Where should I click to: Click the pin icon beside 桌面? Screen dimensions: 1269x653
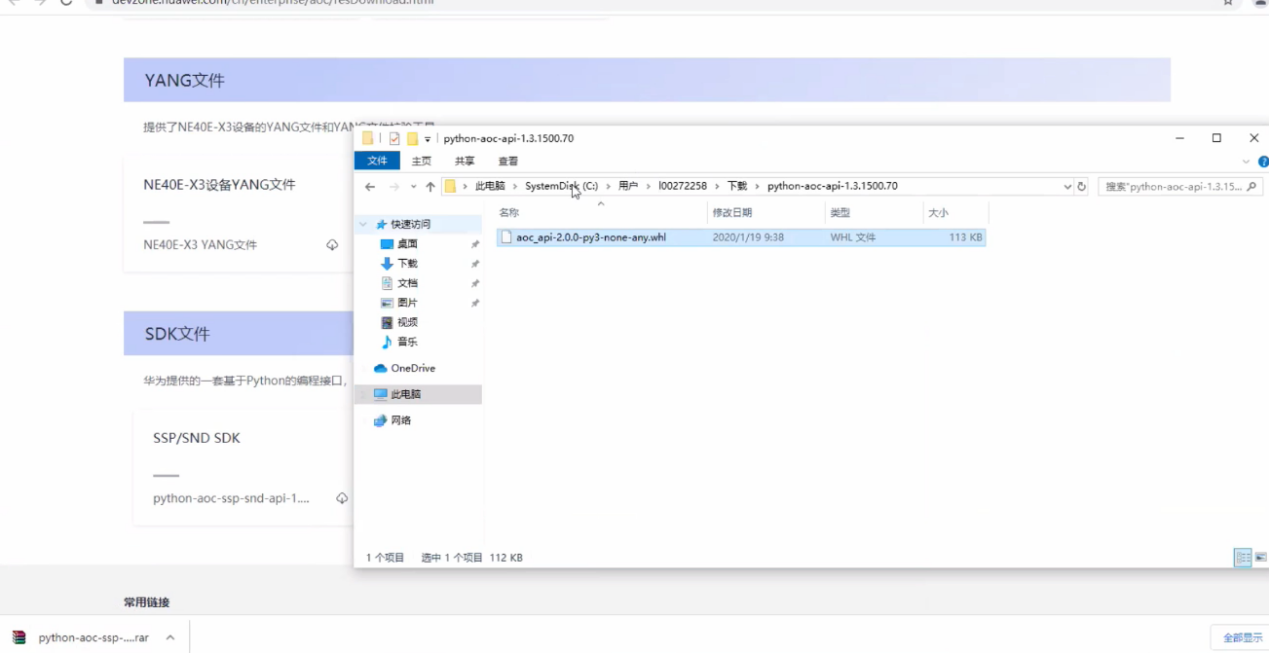tap(475, 245)
